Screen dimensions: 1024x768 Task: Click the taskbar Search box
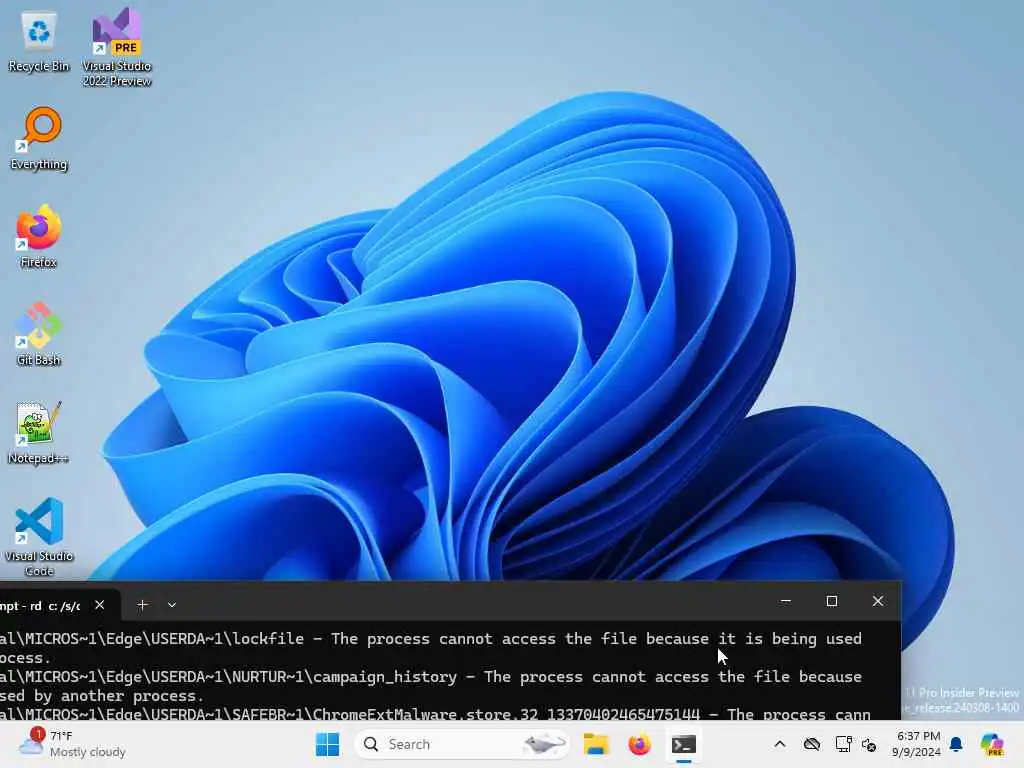coord(461,744)
